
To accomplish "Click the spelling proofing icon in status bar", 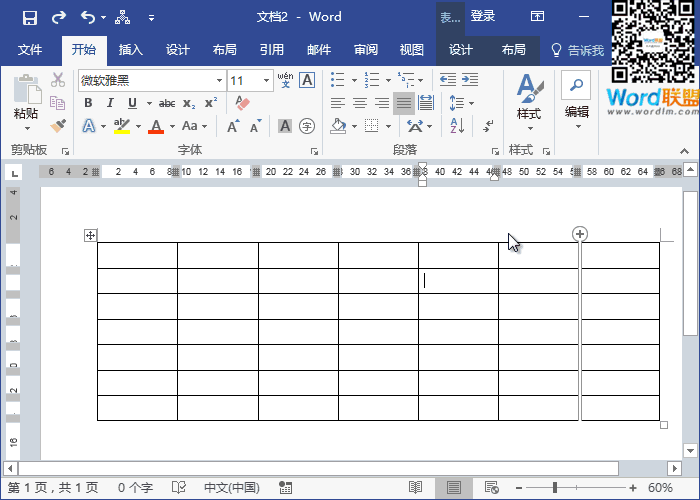I will tap(179, 487).
